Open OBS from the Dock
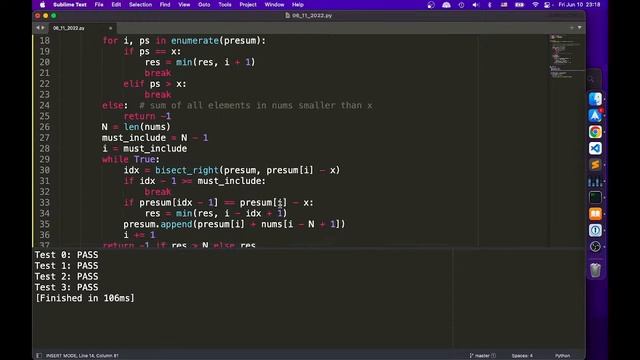The height and width of the screenshot is (360, 640). (x=595, y=247)
